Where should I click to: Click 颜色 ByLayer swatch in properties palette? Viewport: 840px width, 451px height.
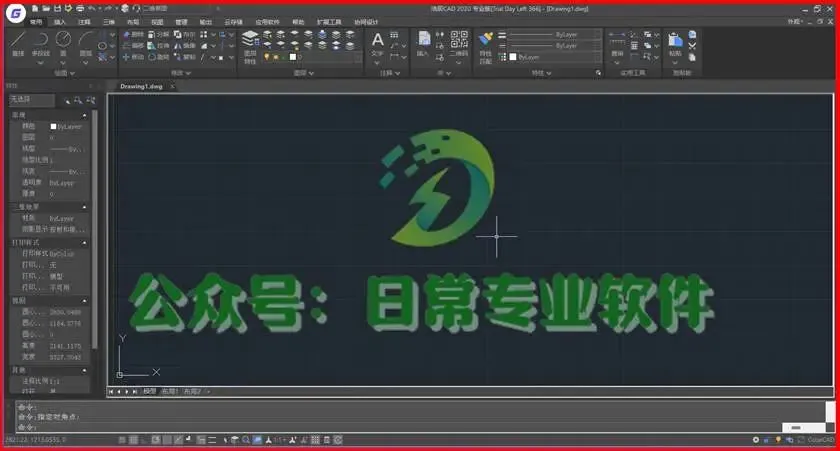coord(53,126)
